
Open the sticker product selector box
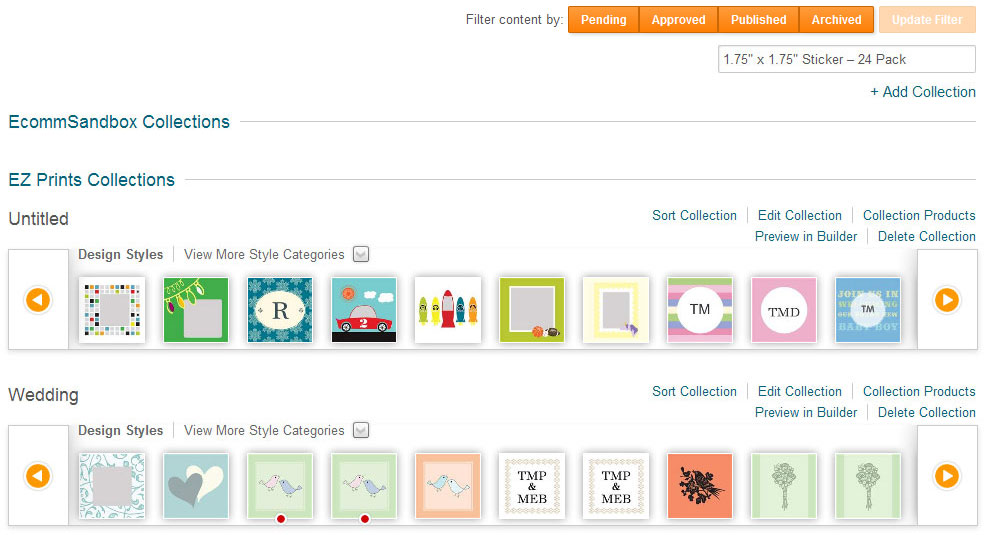[846, 59]
